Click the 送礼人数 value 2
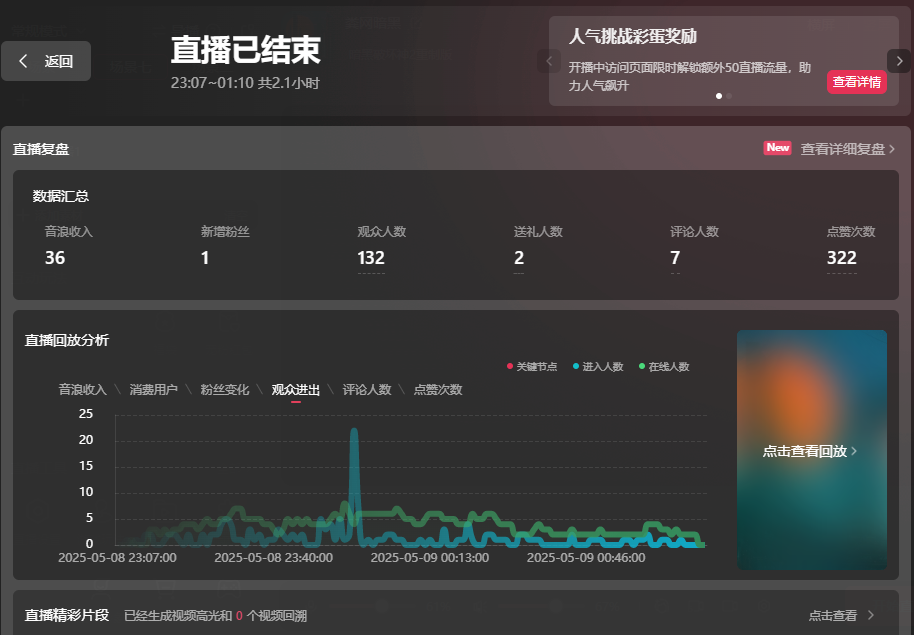Image resolution: width=914 pixels, height=635 pixels. (x=519, y=258)
